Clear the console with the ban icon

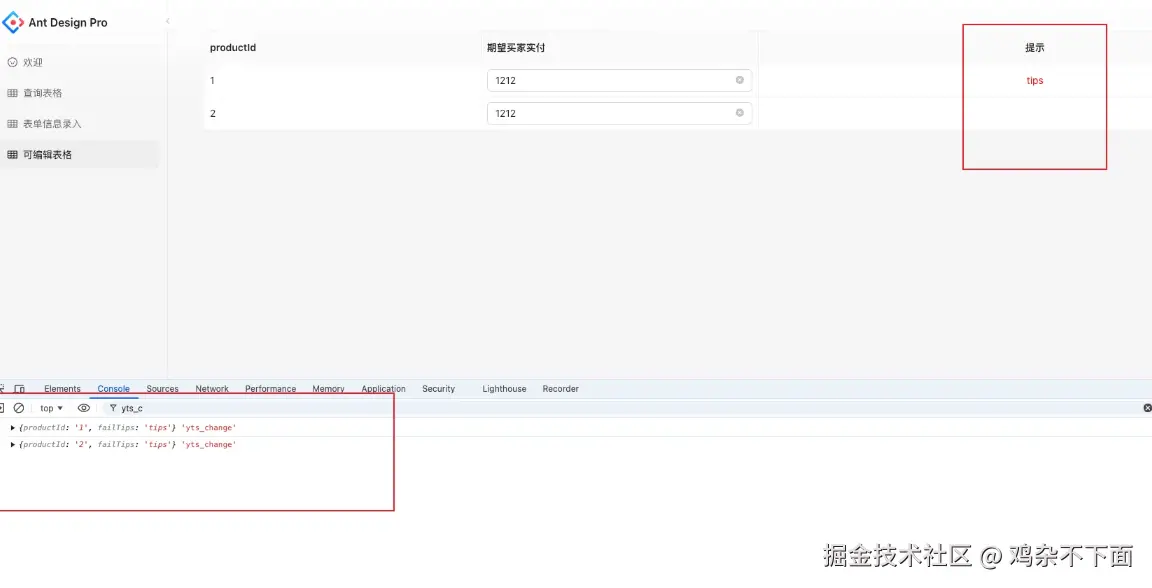coord(19,408)
